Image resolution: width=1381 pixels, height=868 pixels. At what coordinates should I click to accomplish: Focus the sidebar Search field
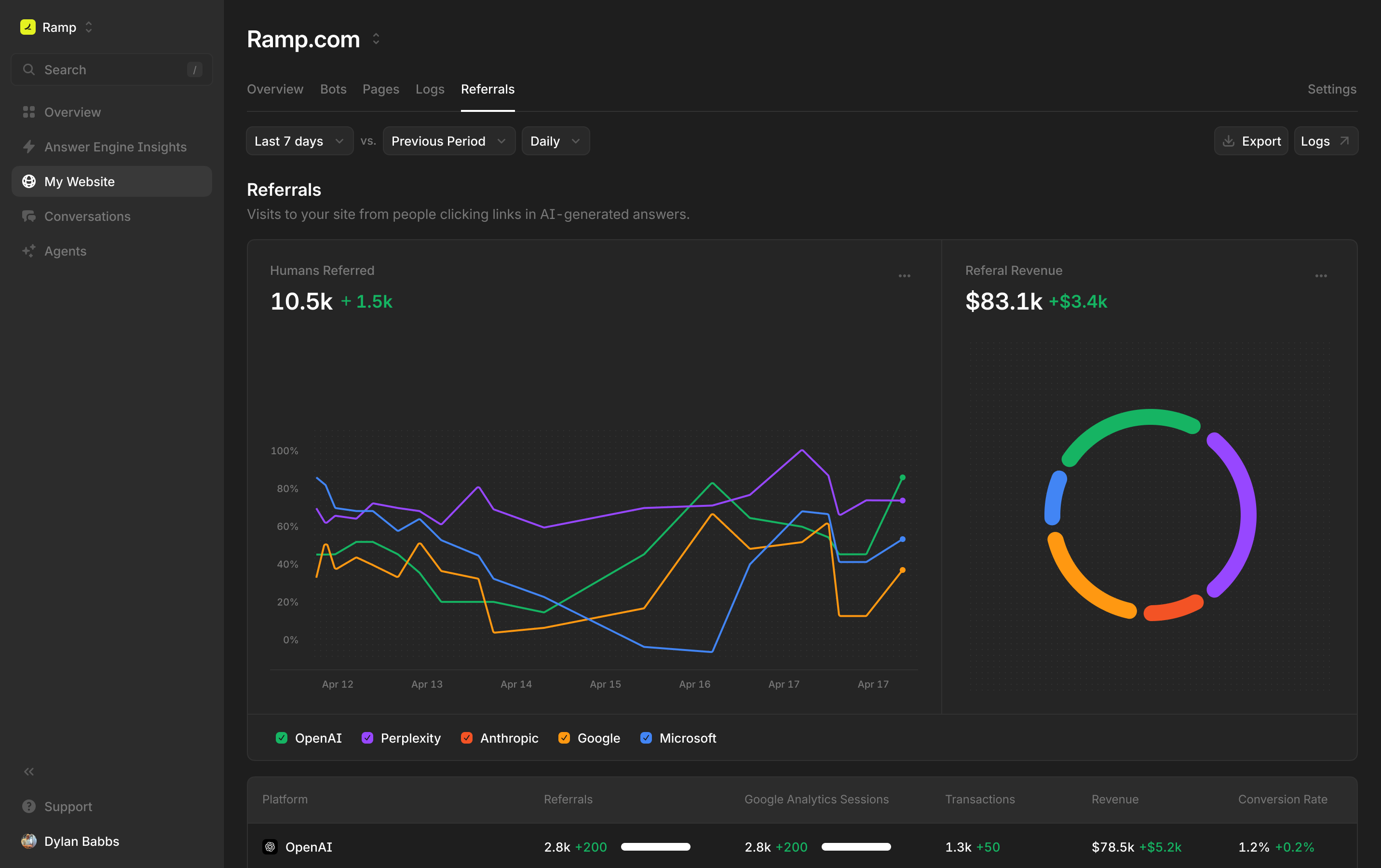112,70
